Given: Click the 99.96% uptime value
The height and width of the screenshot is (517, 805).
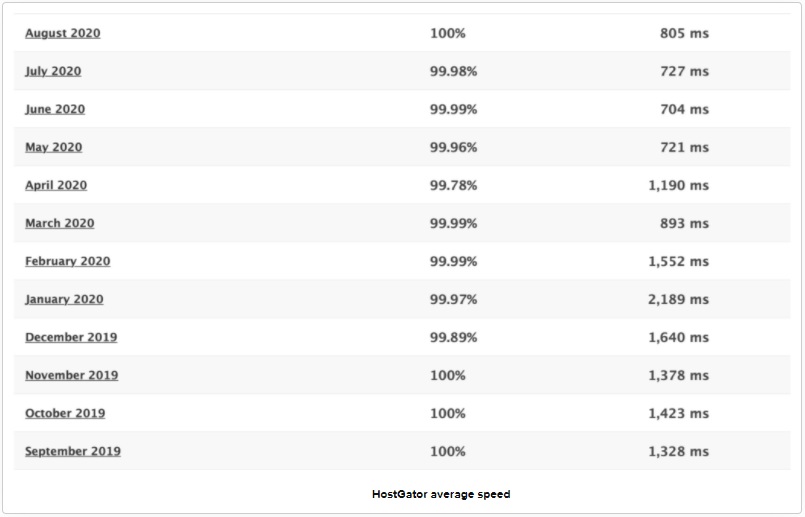Looking at the screenshot, I should (x=453, y=147).
